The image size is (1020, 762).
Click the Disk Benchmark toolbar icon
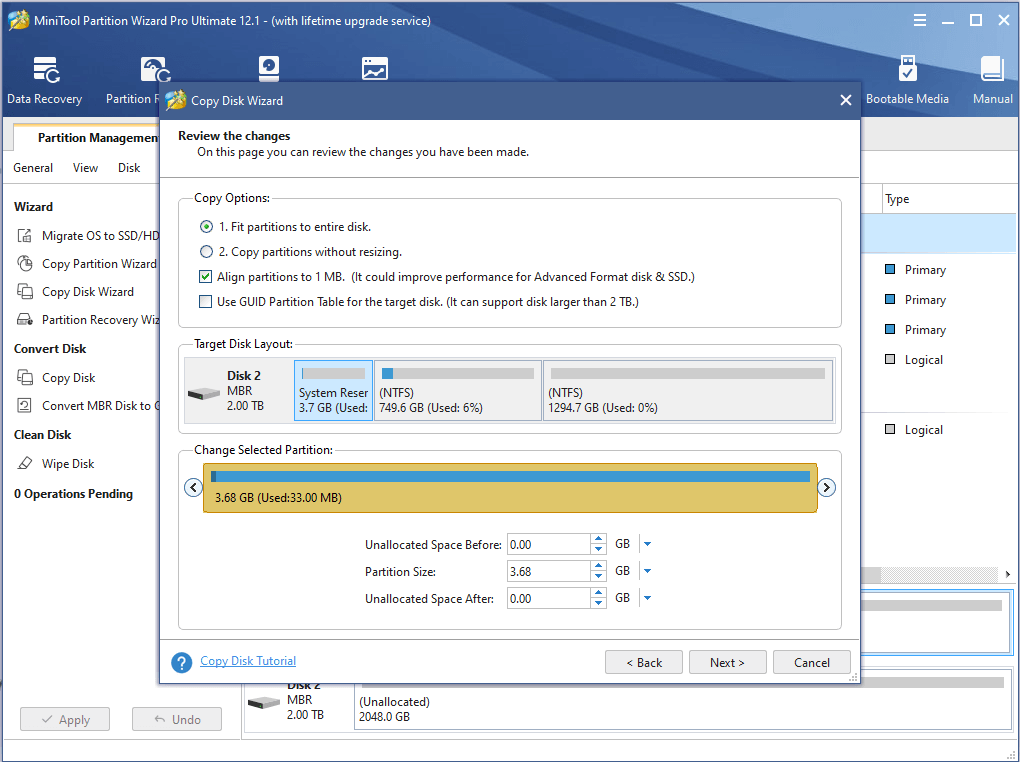(269, 69)
